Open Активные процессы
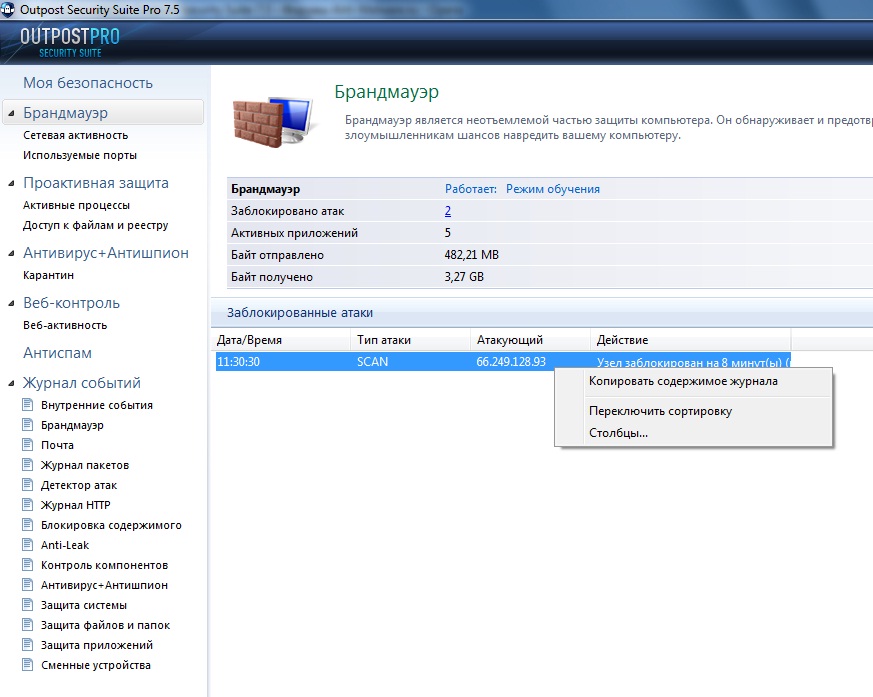This screenshot has height=697, width=873. pos(76,205)
